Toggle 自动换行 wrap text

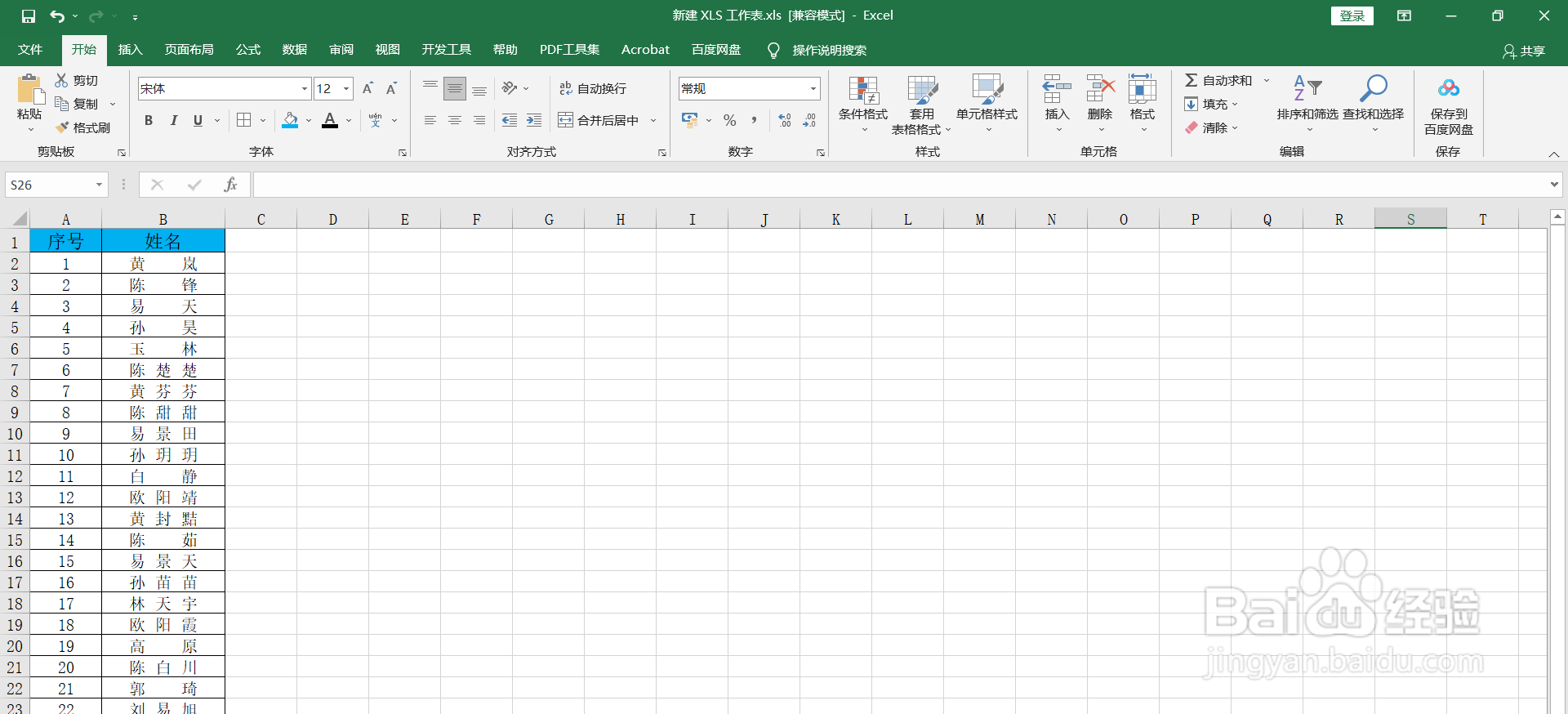(593, 88)
